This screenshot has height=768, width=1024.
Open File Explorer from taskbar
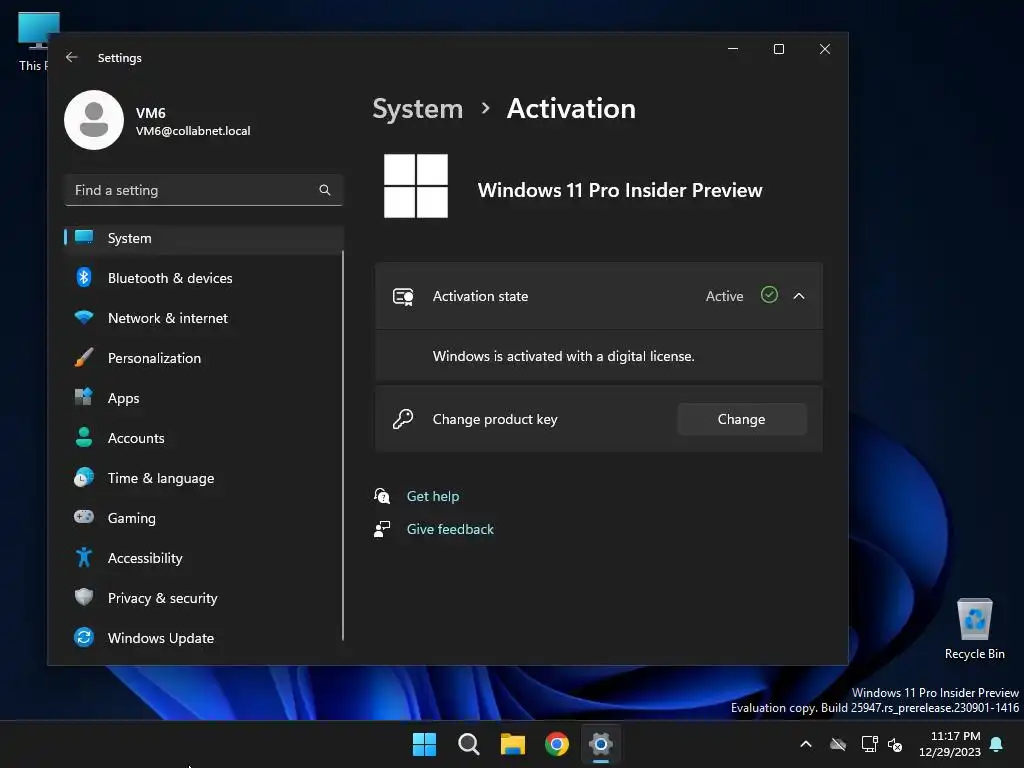tap(513, 744)
